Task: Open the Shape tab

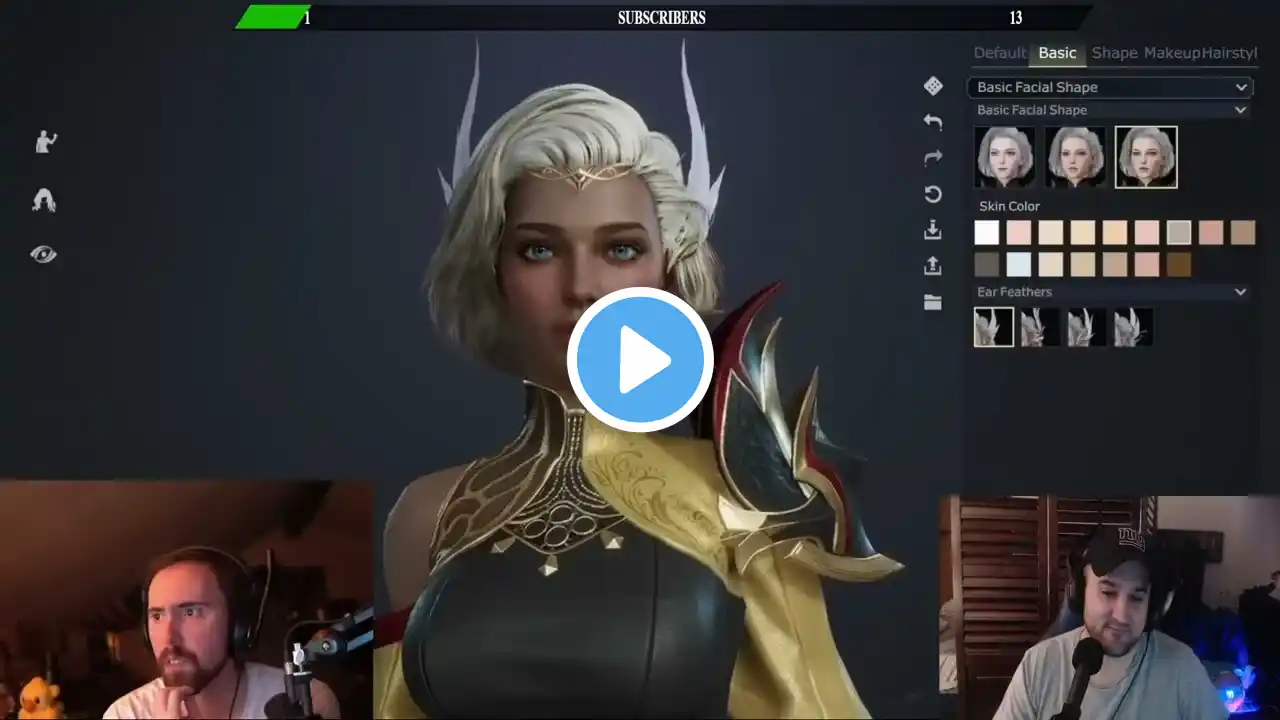Action: tap(1114, 53)
